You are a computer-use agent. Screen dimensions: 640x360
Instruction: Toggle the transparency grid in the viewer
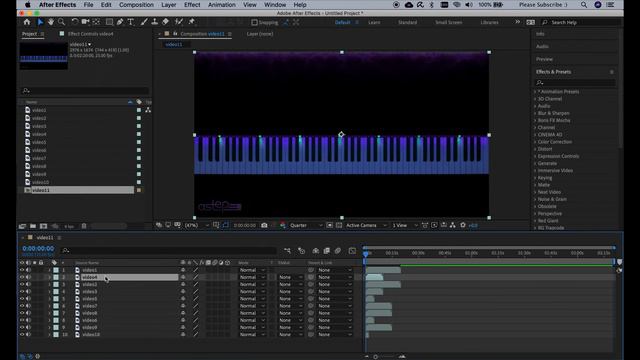[x=339, y=225]
